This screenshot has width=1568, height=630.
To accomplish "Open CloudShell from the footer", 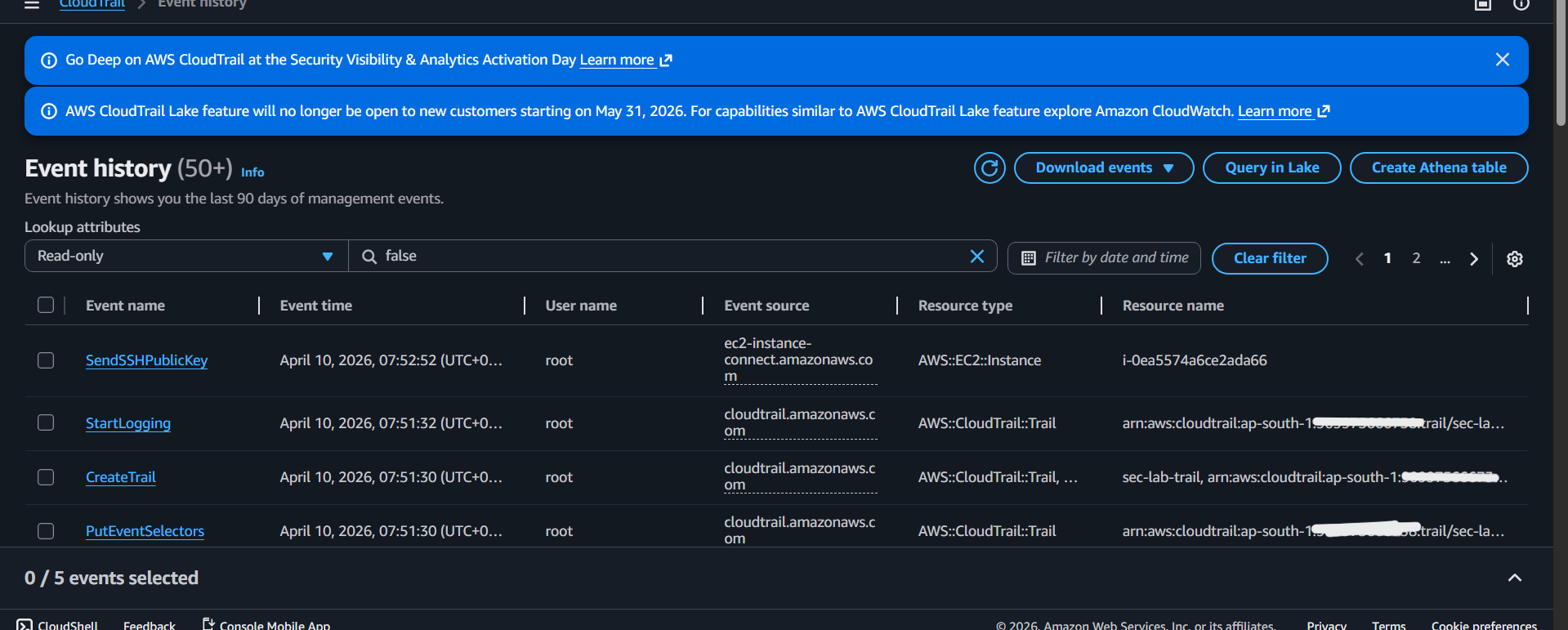I will (57, 625).
